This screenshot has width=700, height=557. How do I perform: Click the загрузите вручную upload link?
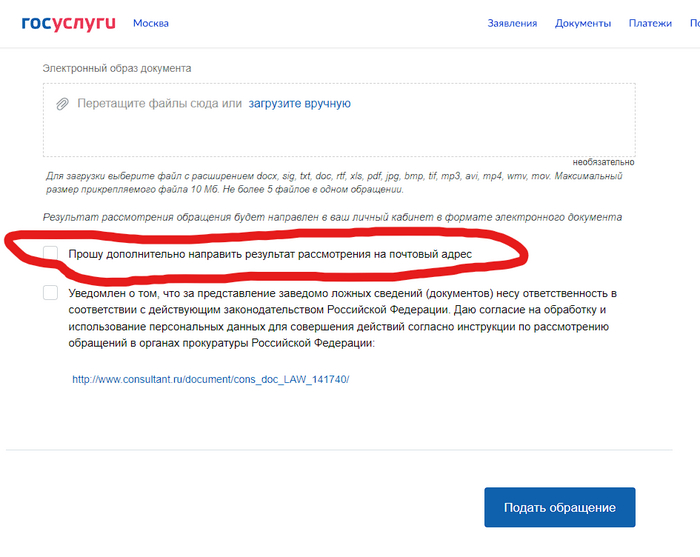(x=300, y=104)
